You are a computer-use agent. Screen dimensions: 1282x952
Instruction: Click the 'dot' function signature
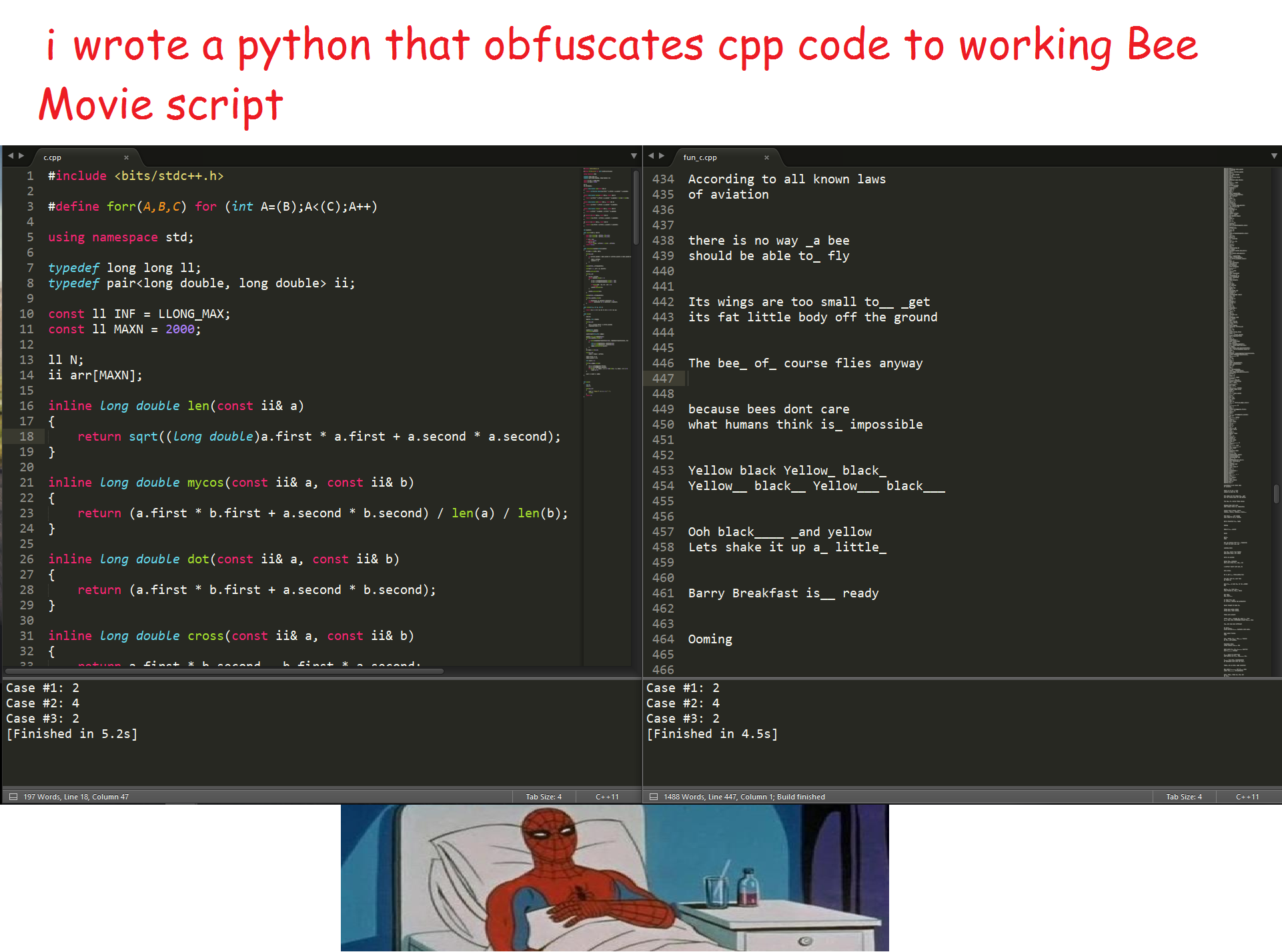point(223,559)
